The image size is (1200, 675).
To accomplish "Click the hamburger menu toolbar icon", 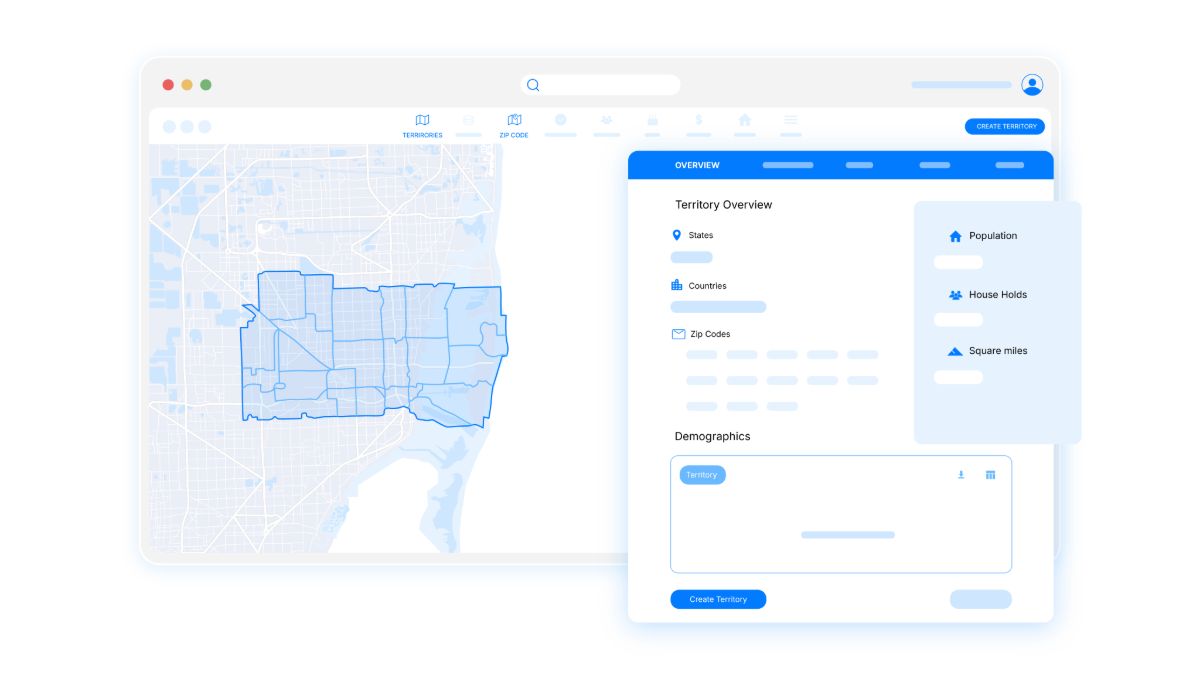I will tap(790, 120).
